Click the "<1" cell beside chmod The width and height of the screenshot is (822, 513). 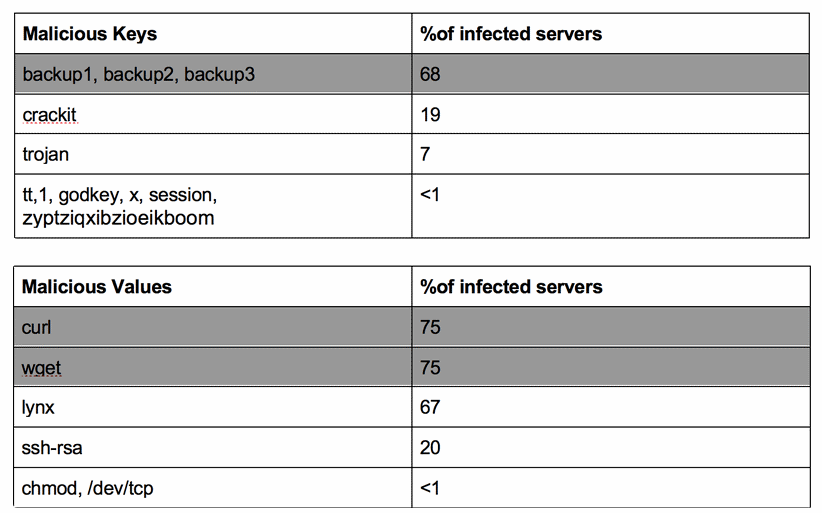click(x=430, y=489)
